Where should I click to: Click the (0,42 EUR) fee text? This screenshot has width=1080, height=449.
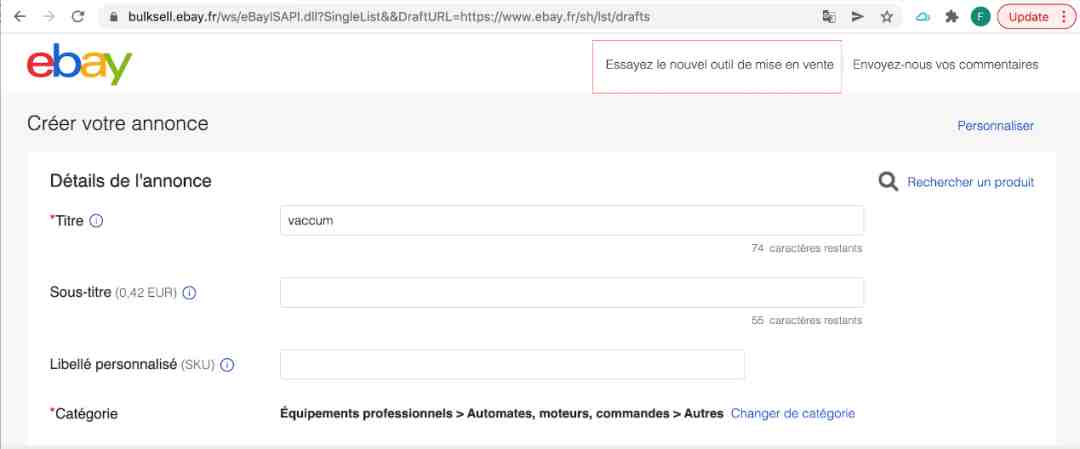(146, 293)
